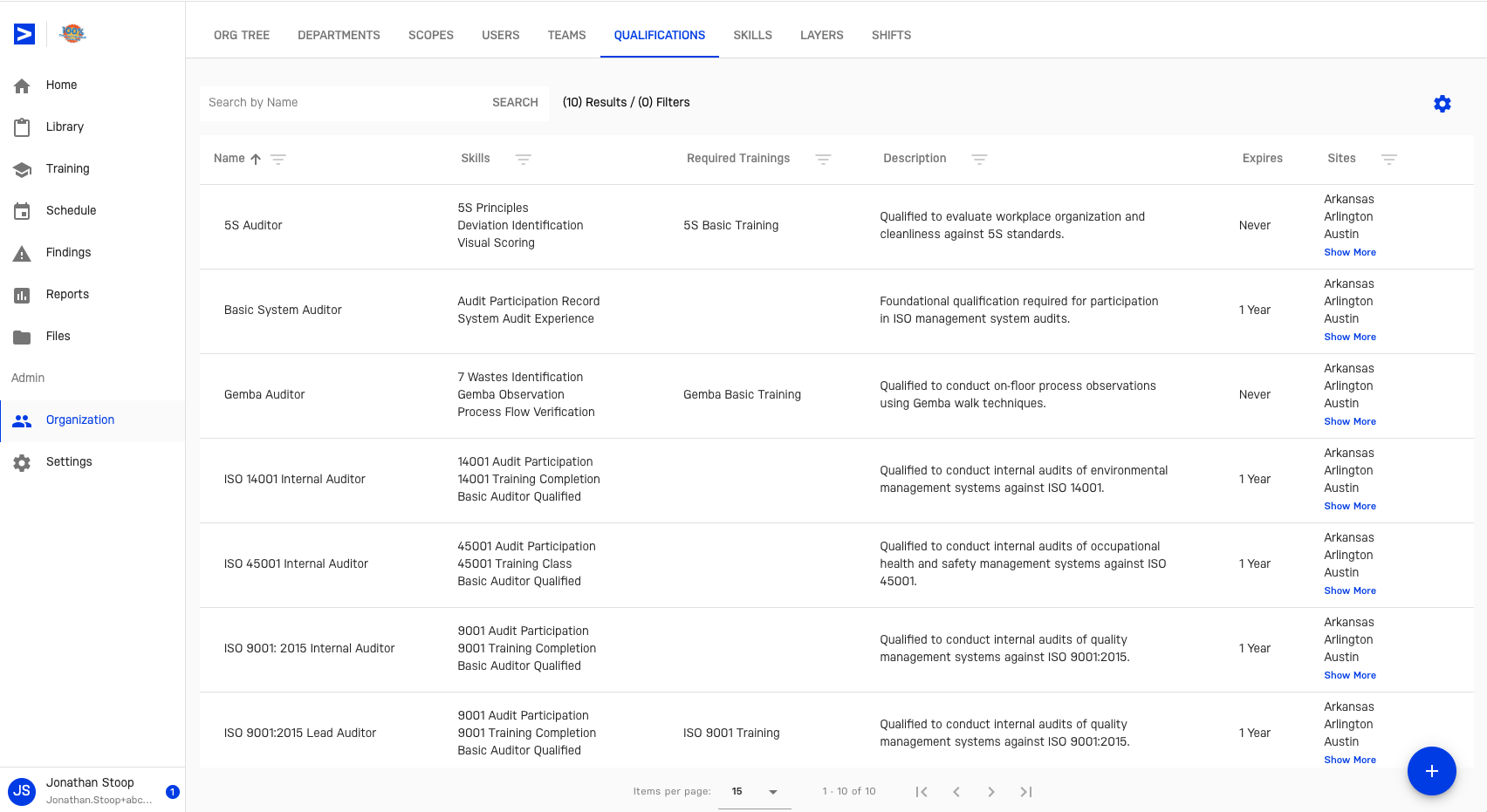Filter the Skills column
Screen dimensions: 1487x812
[x=524, y=159]
